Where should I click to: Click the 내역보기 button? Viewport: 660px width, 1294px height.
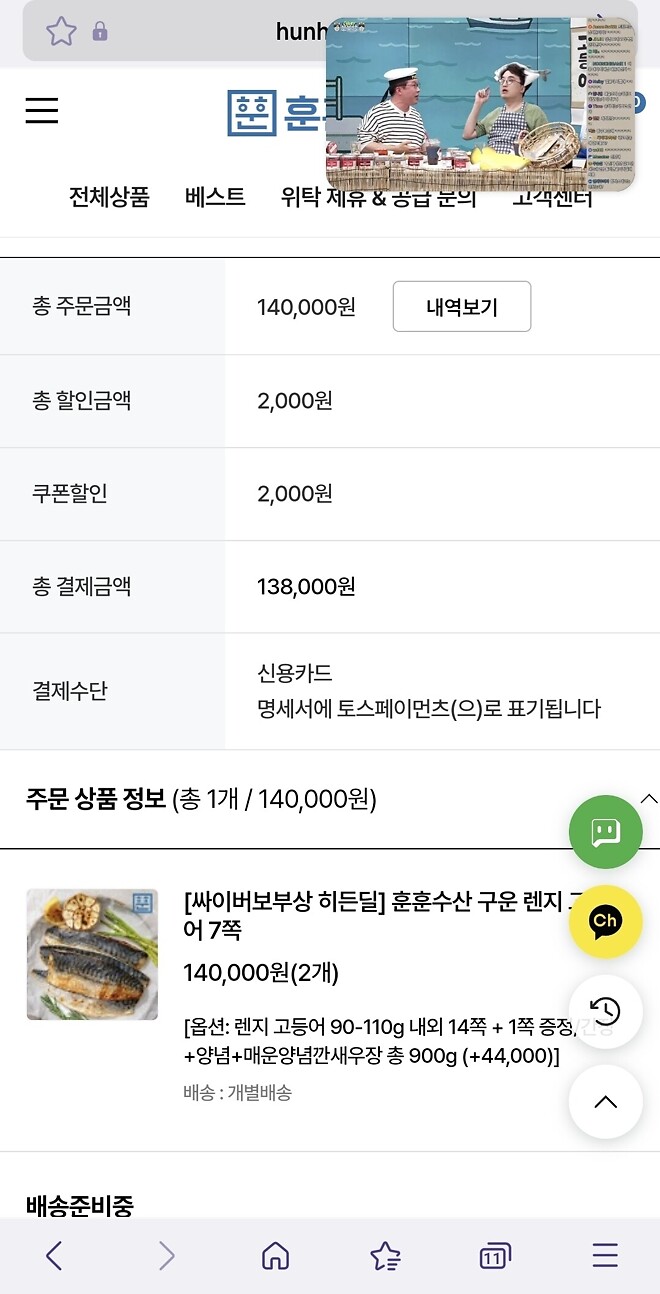click(462, 306)
